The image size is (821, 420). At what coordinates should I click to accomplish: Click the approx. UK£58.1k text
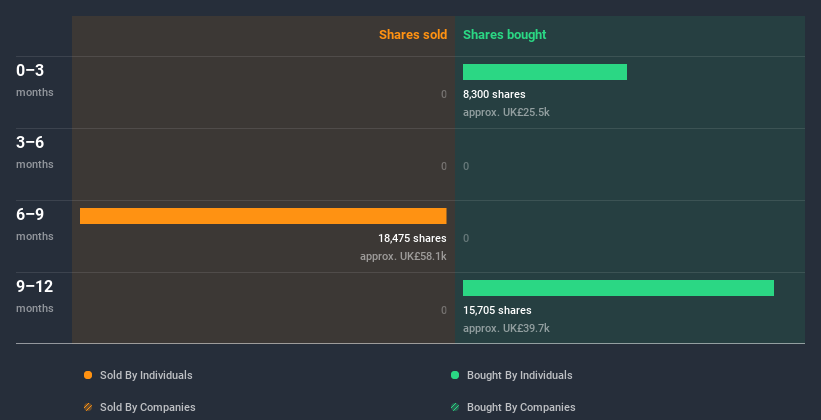pos(403,257)
